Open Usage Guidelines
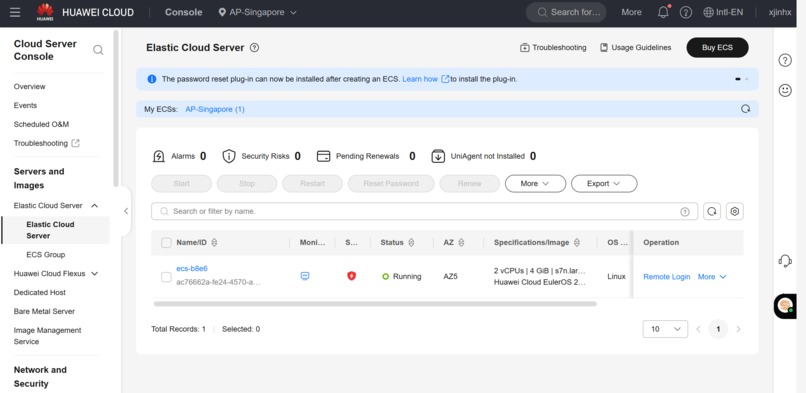 click(635, 48)
